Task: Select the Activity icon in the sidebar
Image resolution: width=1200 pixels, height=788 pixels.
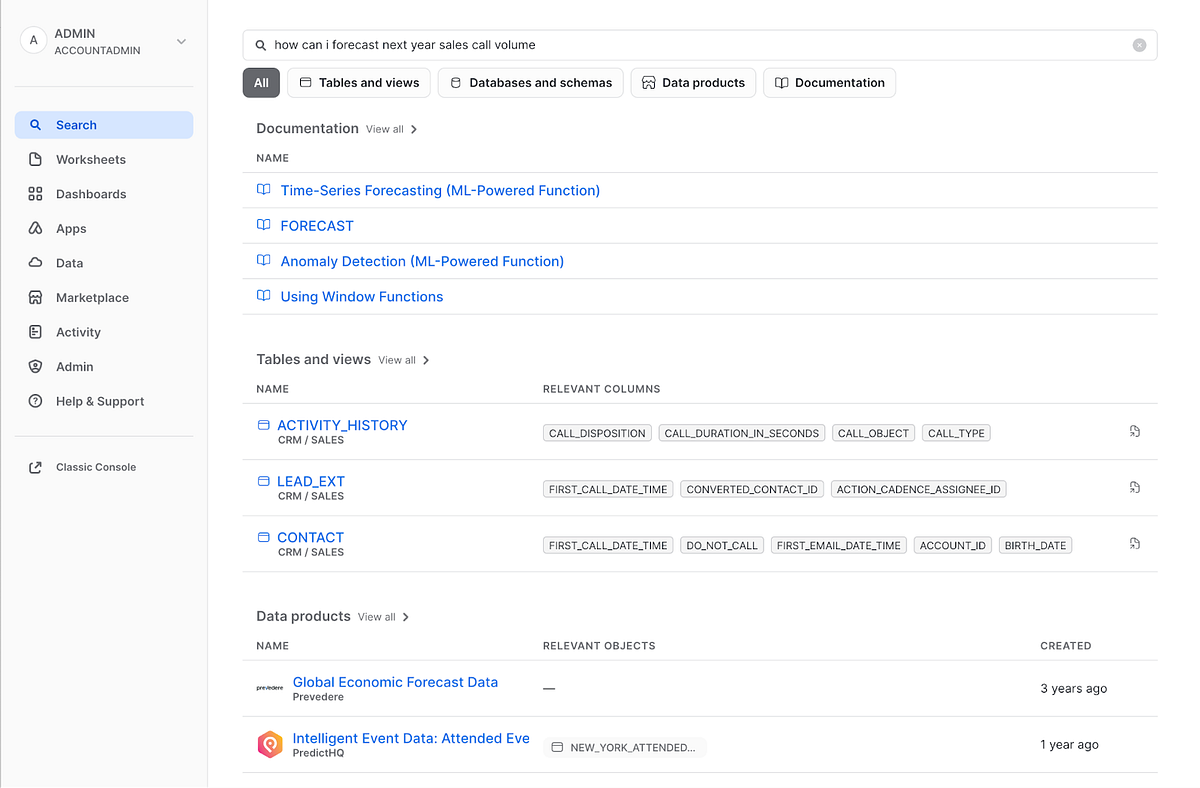Action: point(36,331)
